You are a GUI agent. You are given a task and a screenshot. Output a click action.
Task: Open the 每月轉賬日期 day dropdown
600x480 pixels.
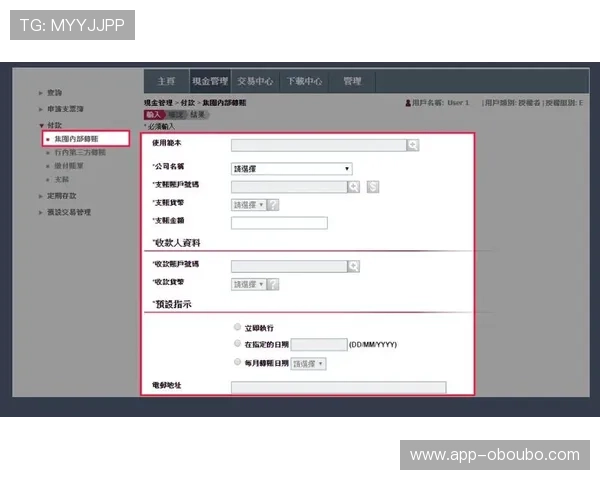[x=308, y=364]
